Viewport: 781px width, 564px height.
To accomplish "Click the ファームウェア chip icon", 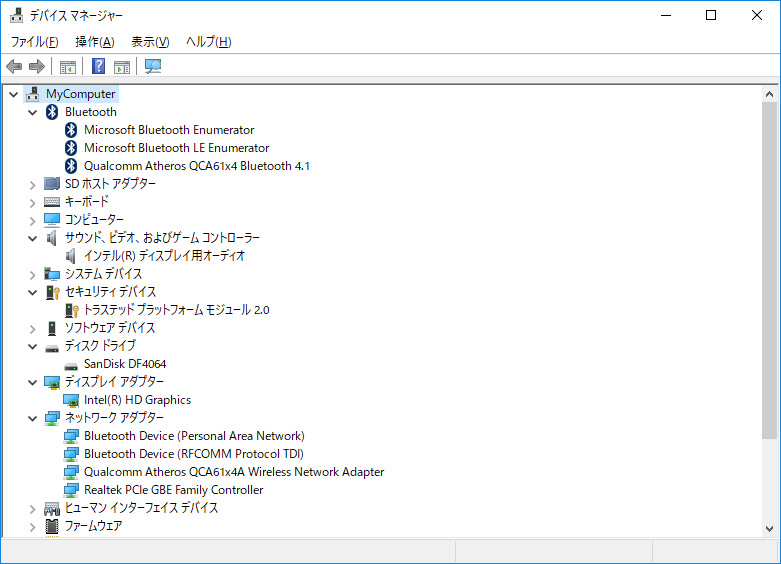I will [52, 526].
